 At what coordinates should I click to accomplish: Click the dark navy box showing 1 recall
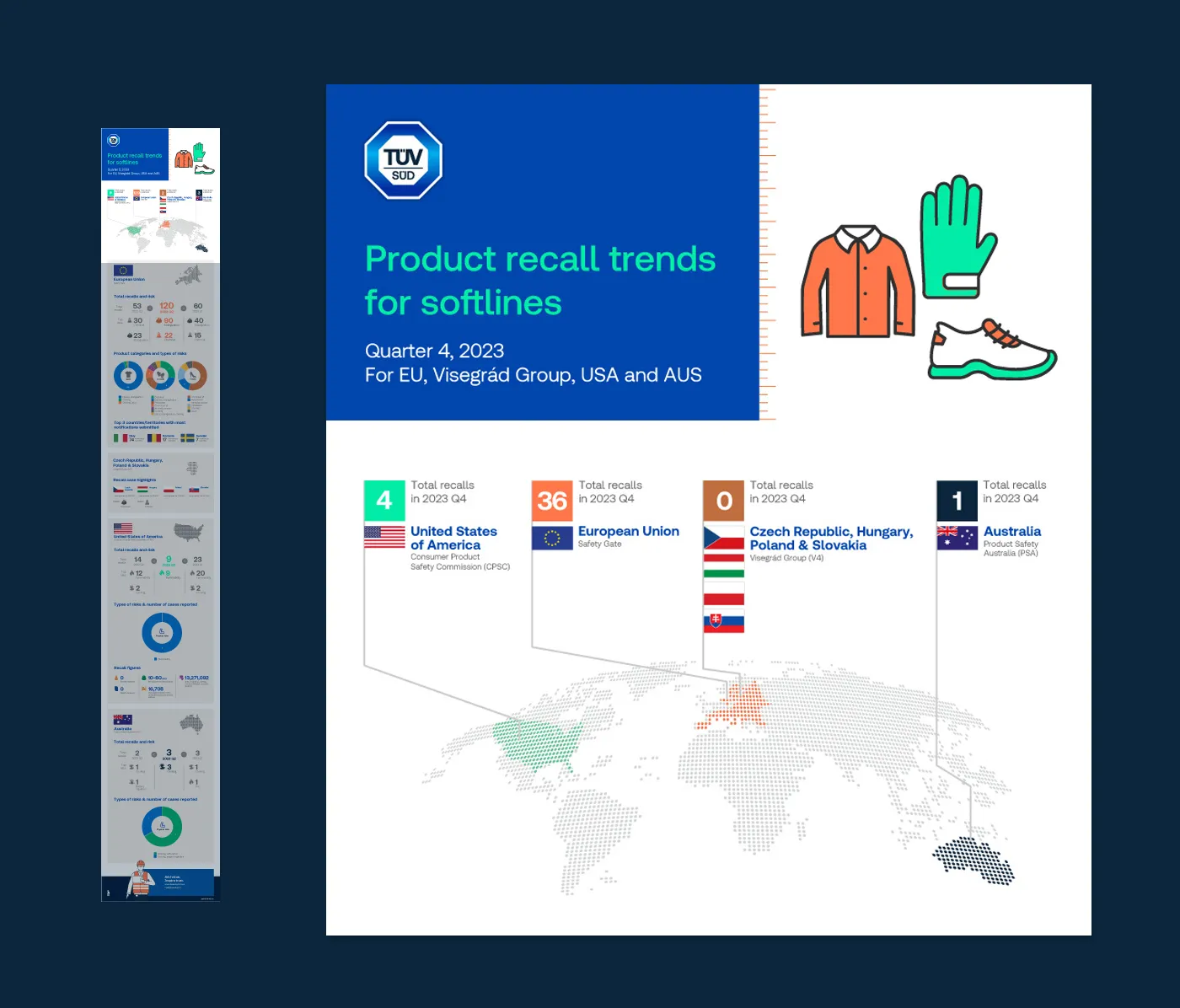tap(957, 501)
